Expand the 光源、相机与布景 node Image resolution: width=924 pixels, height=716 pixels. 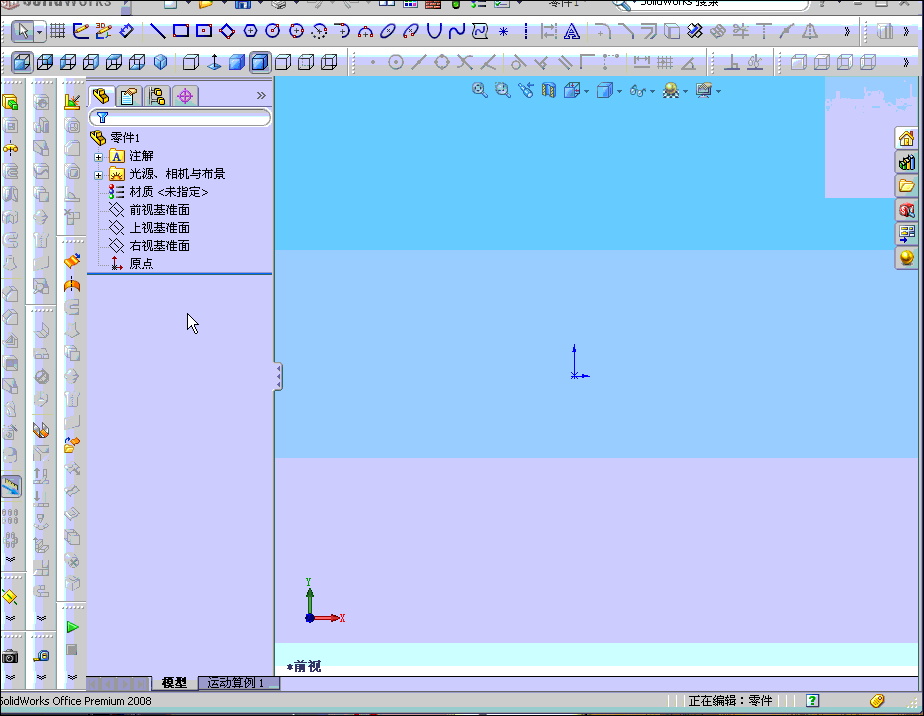click(97, 173)
